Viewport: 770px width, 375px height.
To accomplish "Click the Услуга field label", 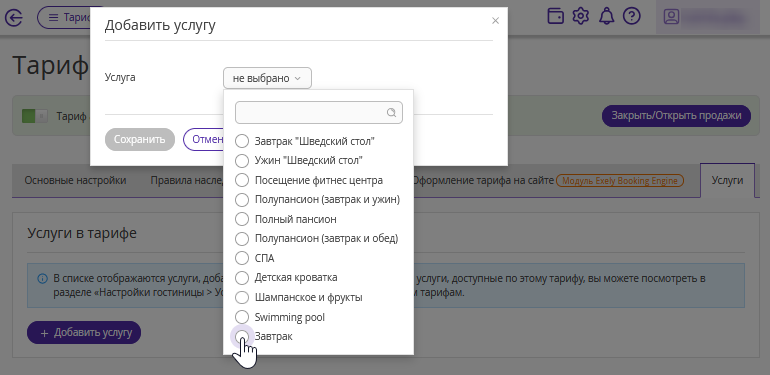I will point(120,78).
